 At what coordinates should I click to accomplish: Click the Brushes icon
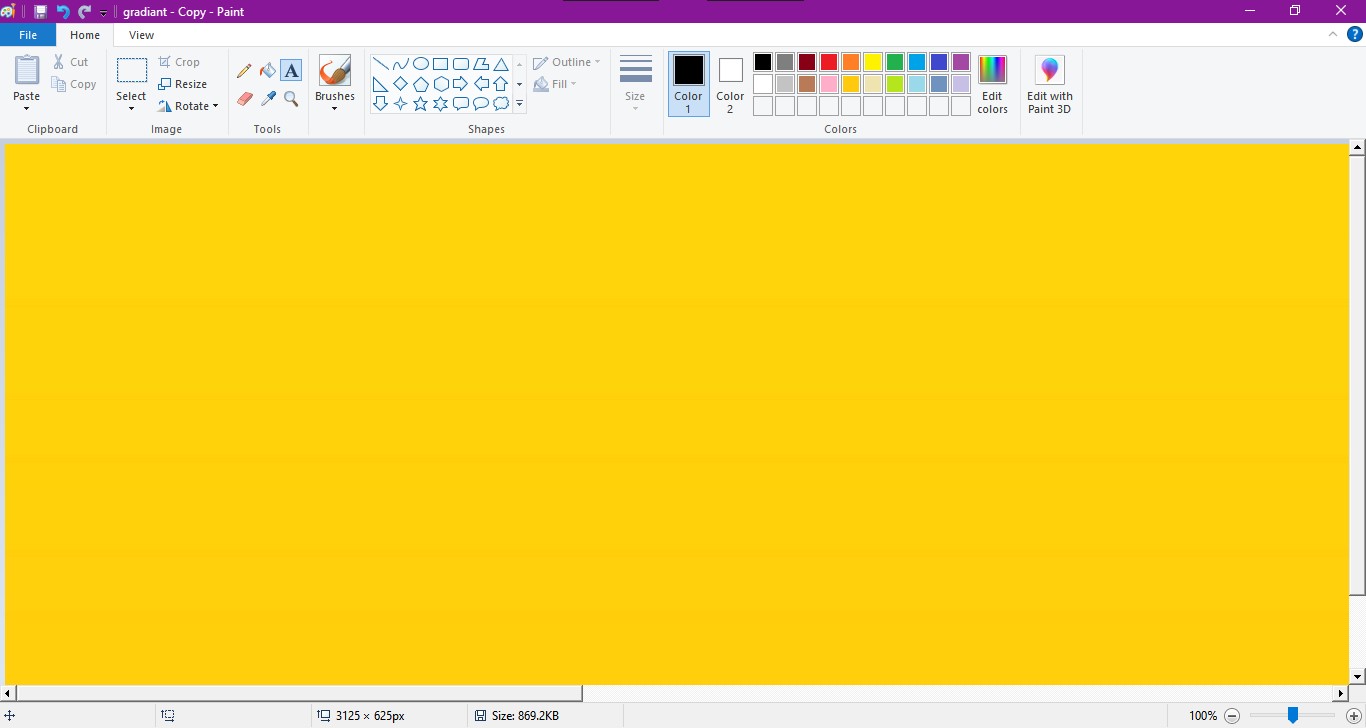334,71
